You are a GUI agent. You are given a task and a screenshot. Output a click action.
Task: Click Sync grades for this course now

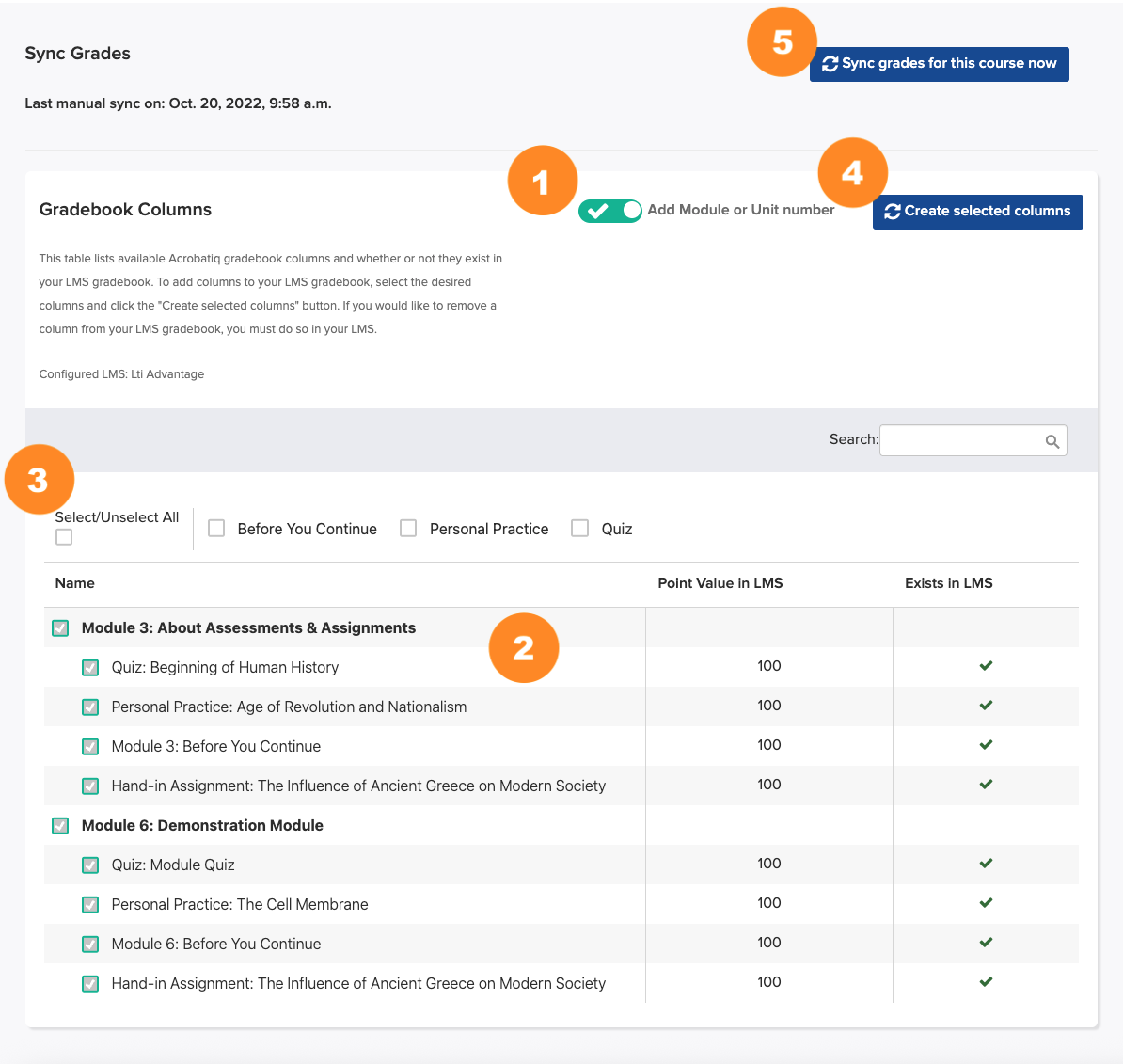pyautogui.click(x=939, y=65)
